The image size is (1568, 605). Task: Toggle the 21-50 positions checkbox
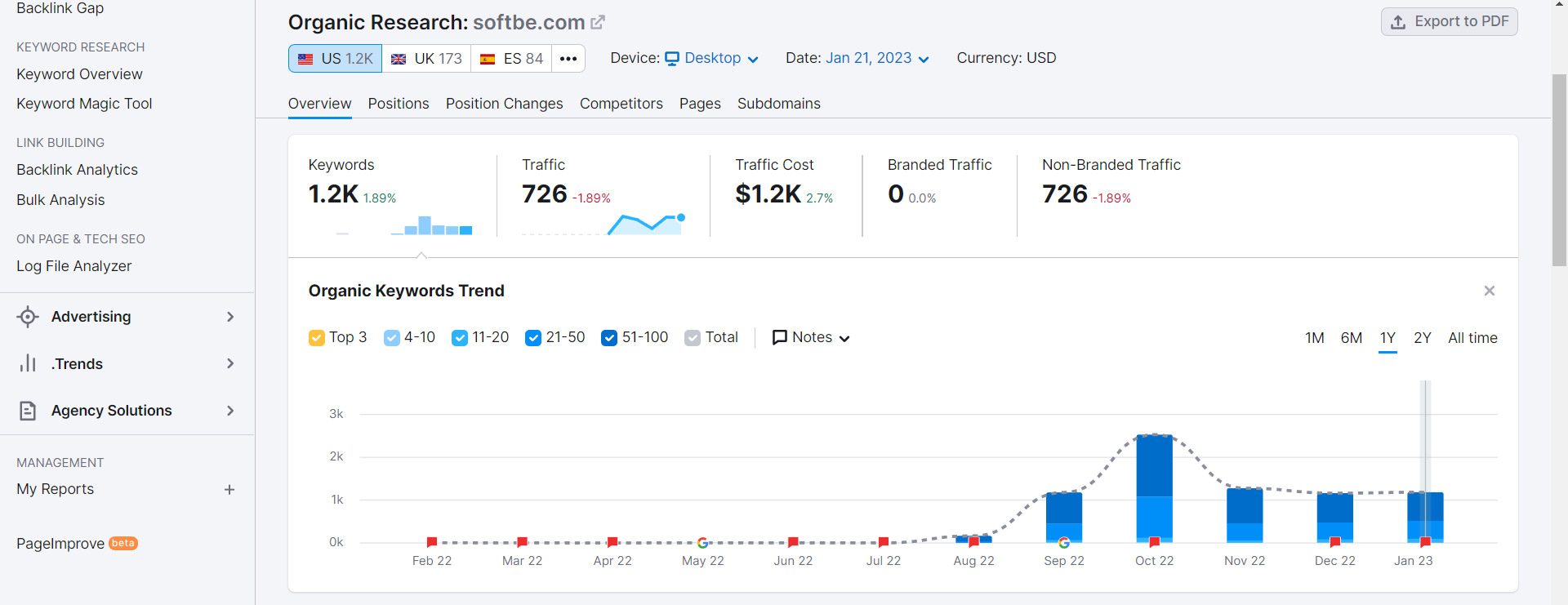(x=533, y=338)
